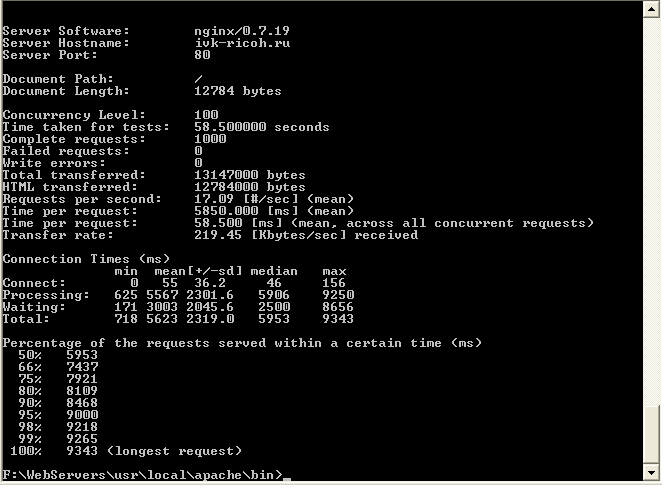Click the 58.500000 seconds test time value
This screenshot has height=485, width=662.
pyautogui.click(x=262, y=127)
